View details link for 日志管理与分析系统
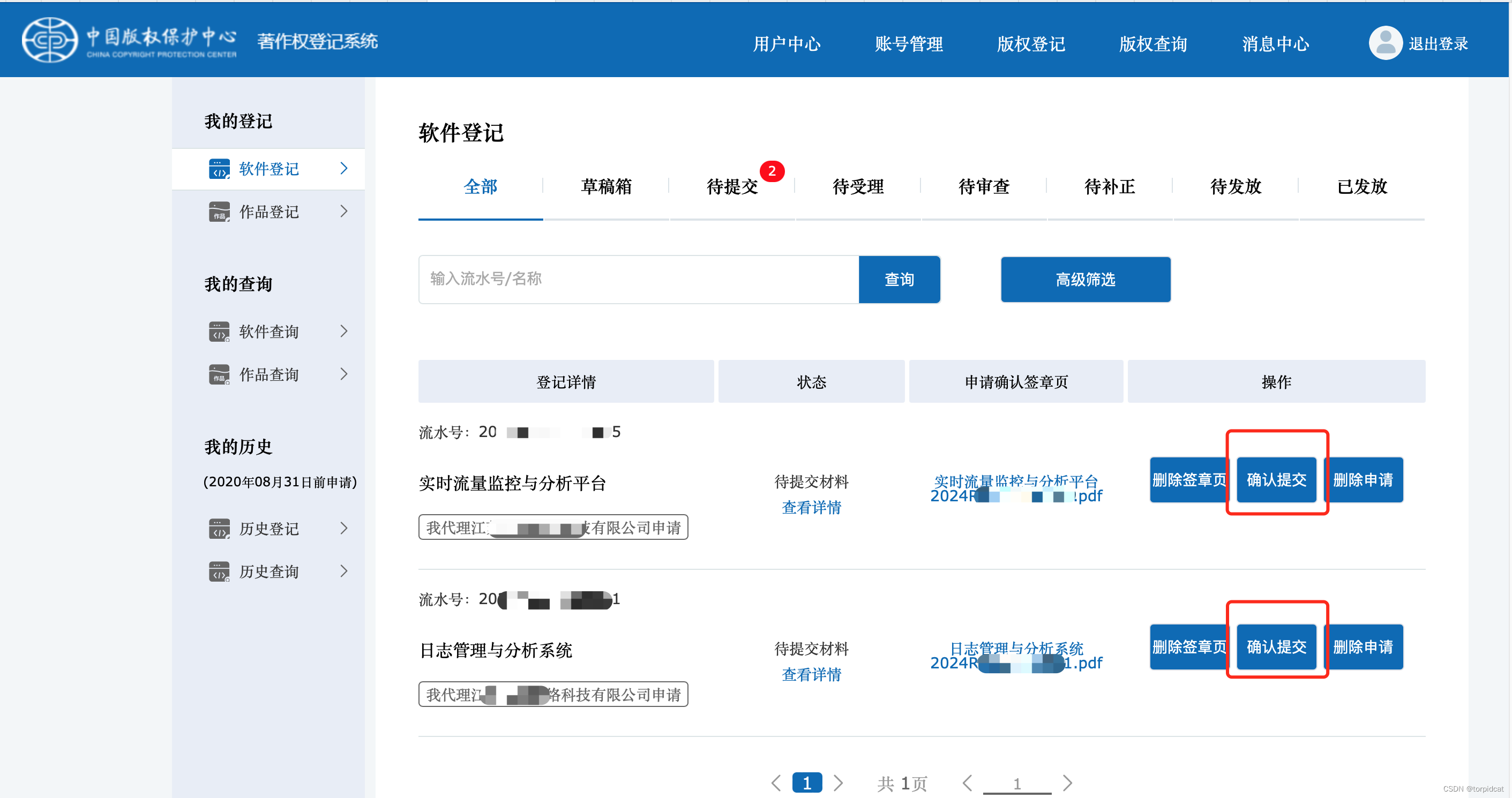The image size is (1512, 798). [811, 674]
